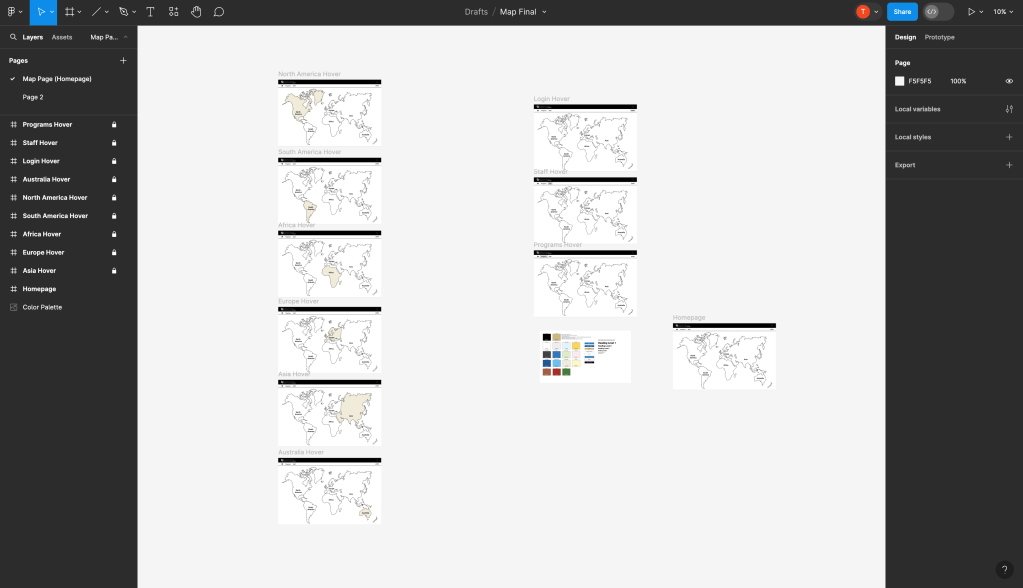Select the Homepage layer in the list

point(39,289)
